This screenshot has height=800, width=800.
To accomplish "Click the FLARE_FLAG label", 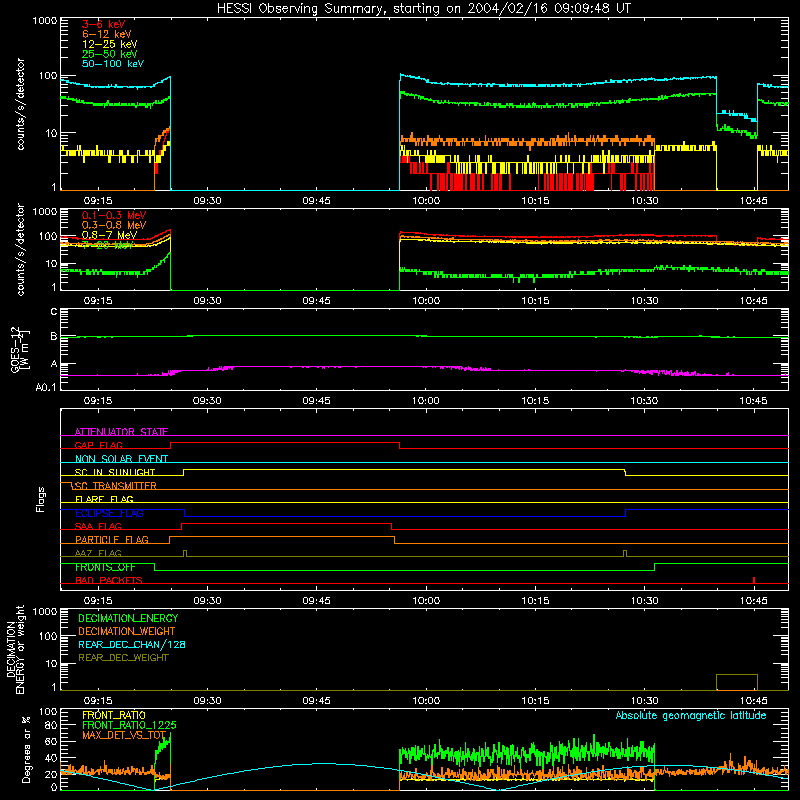I will click(x=104, y=499).
